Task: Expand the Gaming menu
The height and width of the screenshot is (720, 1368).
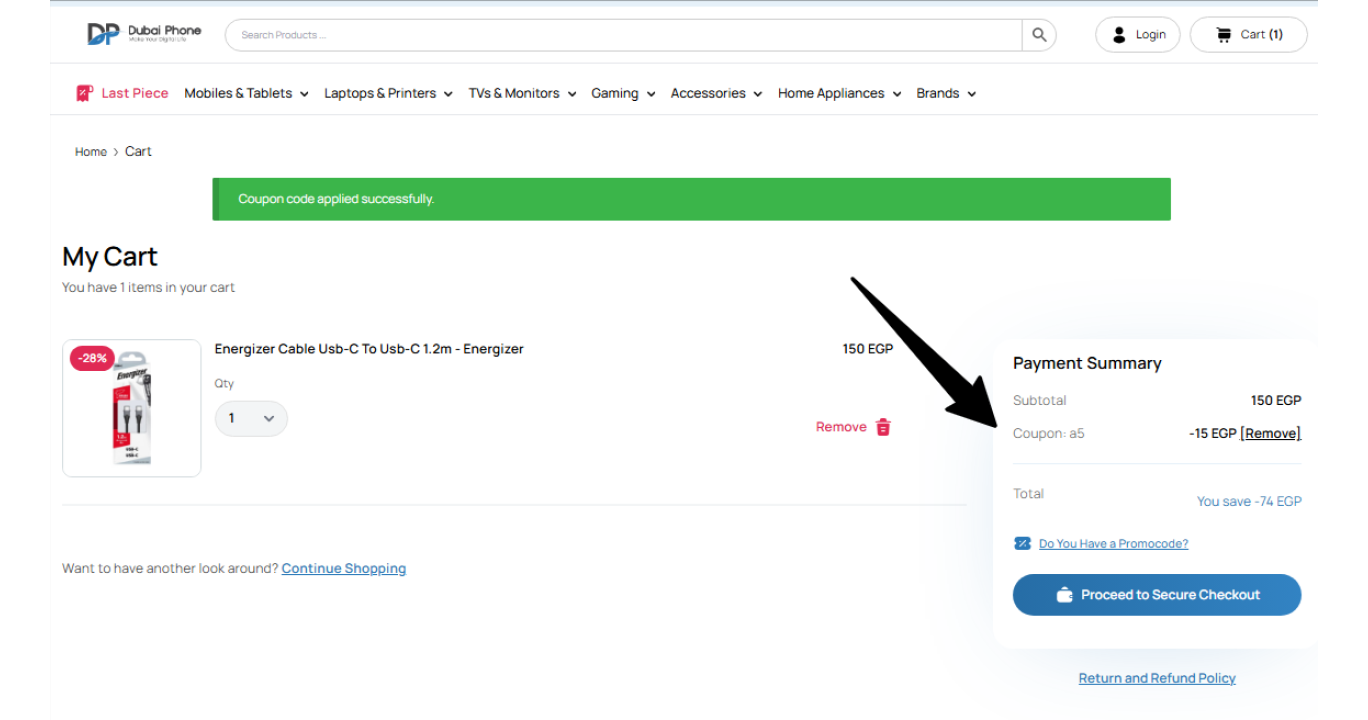Action: click(x=623, y=93)
